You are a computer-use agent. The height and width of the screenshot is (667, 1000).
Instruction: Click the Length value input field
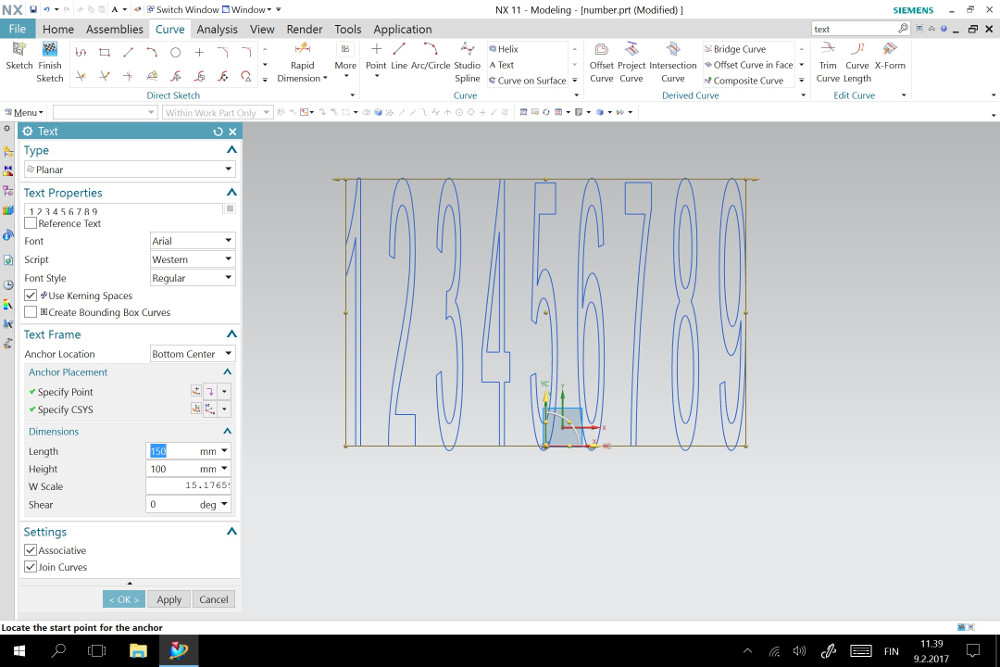click(x=172, y=451)
